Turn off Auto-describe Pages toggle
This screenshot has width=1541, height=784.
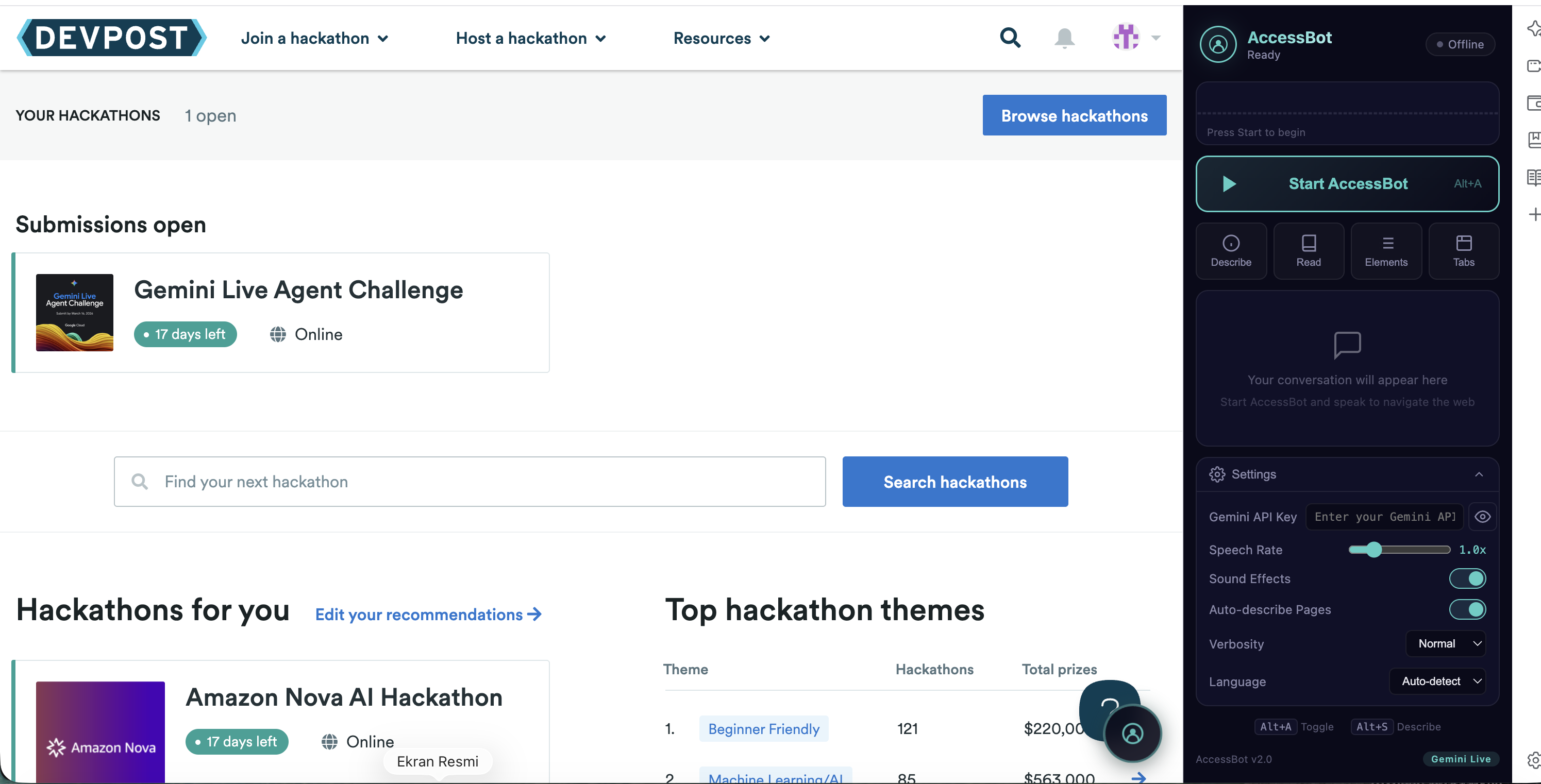point(1467,609)
